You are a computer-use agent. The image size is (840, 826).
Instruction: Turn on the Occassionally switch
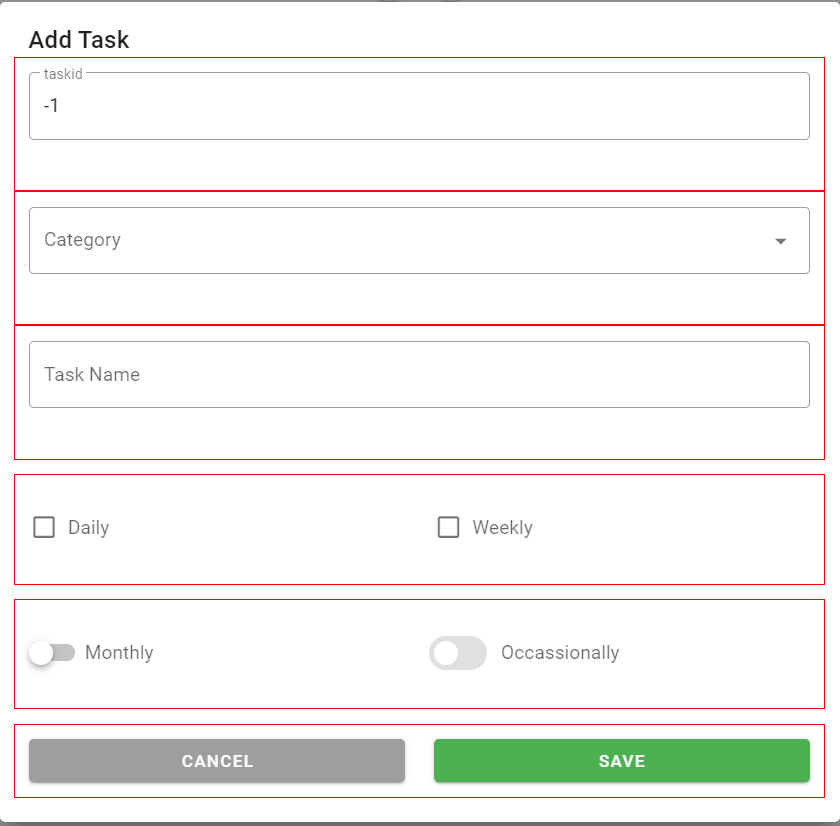coord(458,653)
